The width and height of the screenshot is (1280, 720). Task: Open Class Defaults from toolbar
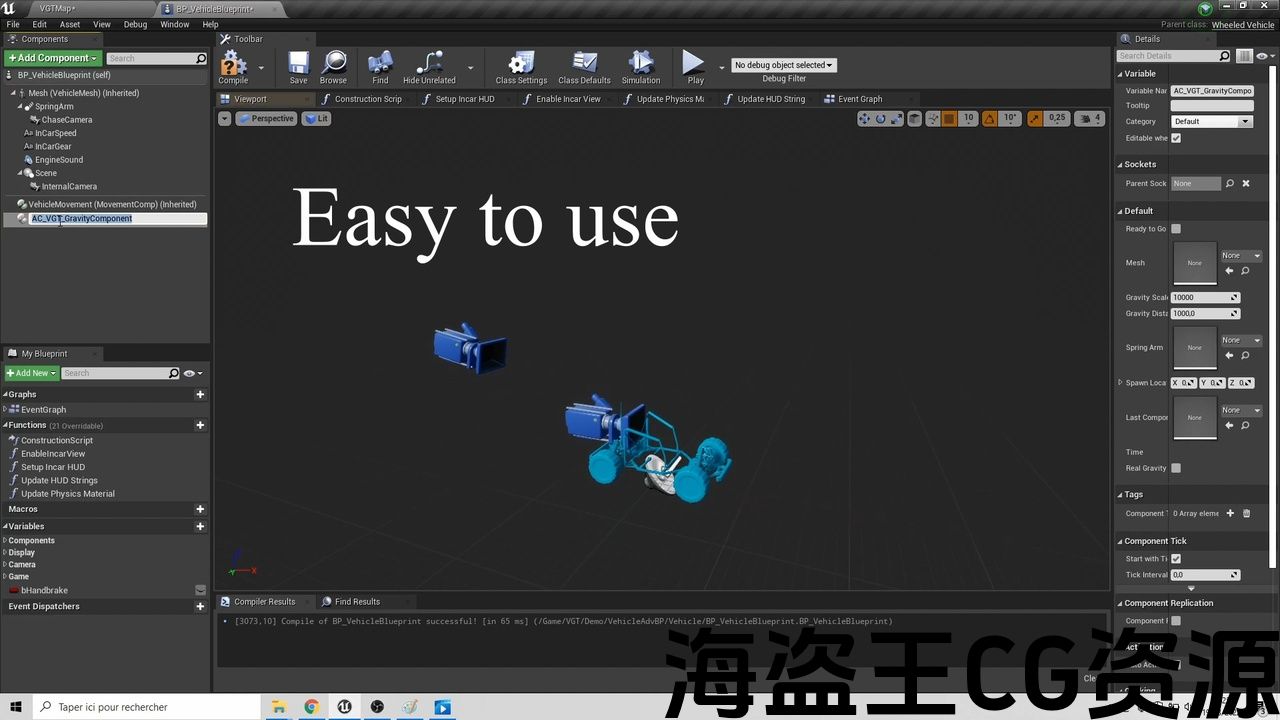[x=584, y=66]
